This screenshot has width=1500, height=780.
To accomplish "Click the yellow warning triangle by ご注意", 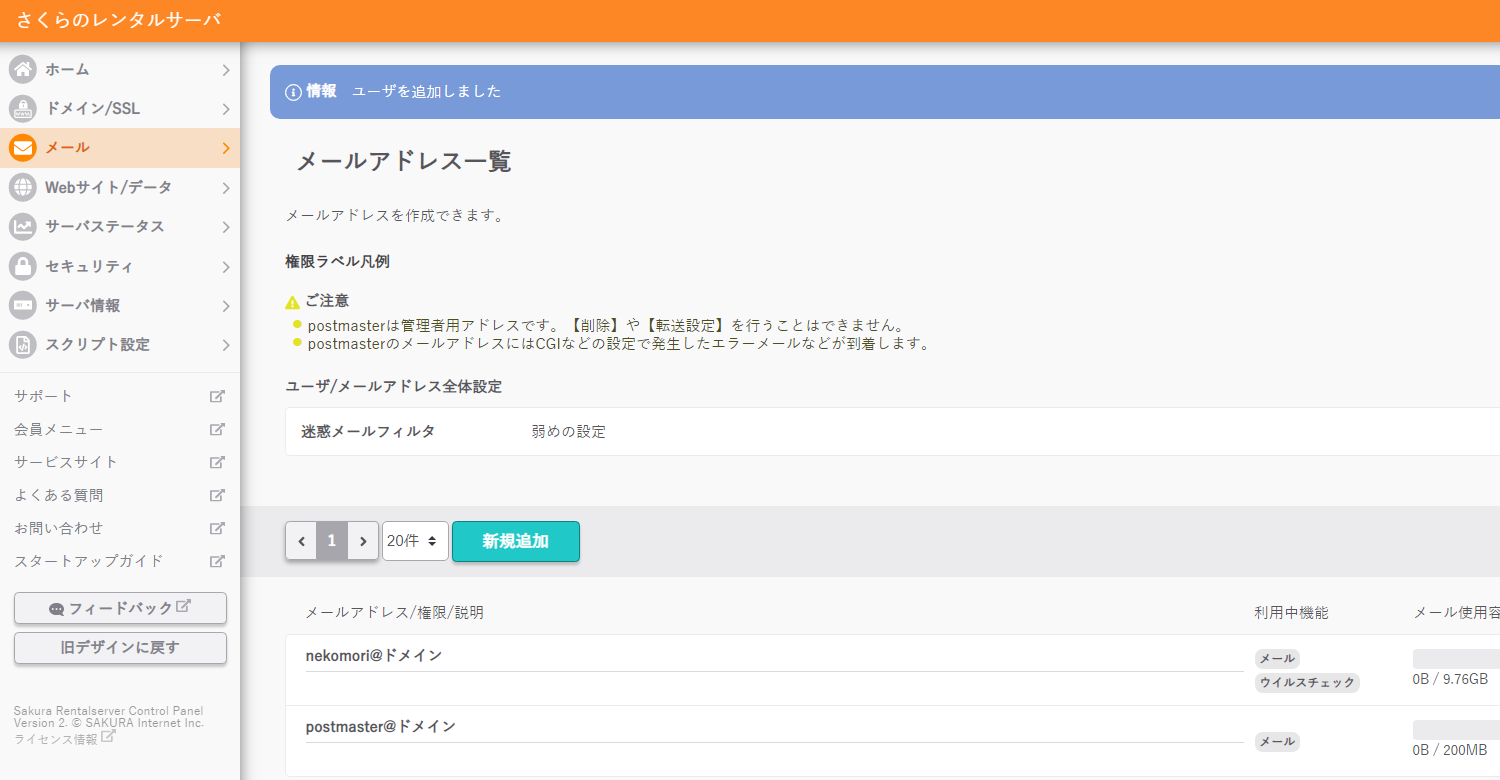I will [x=292, y=302].
